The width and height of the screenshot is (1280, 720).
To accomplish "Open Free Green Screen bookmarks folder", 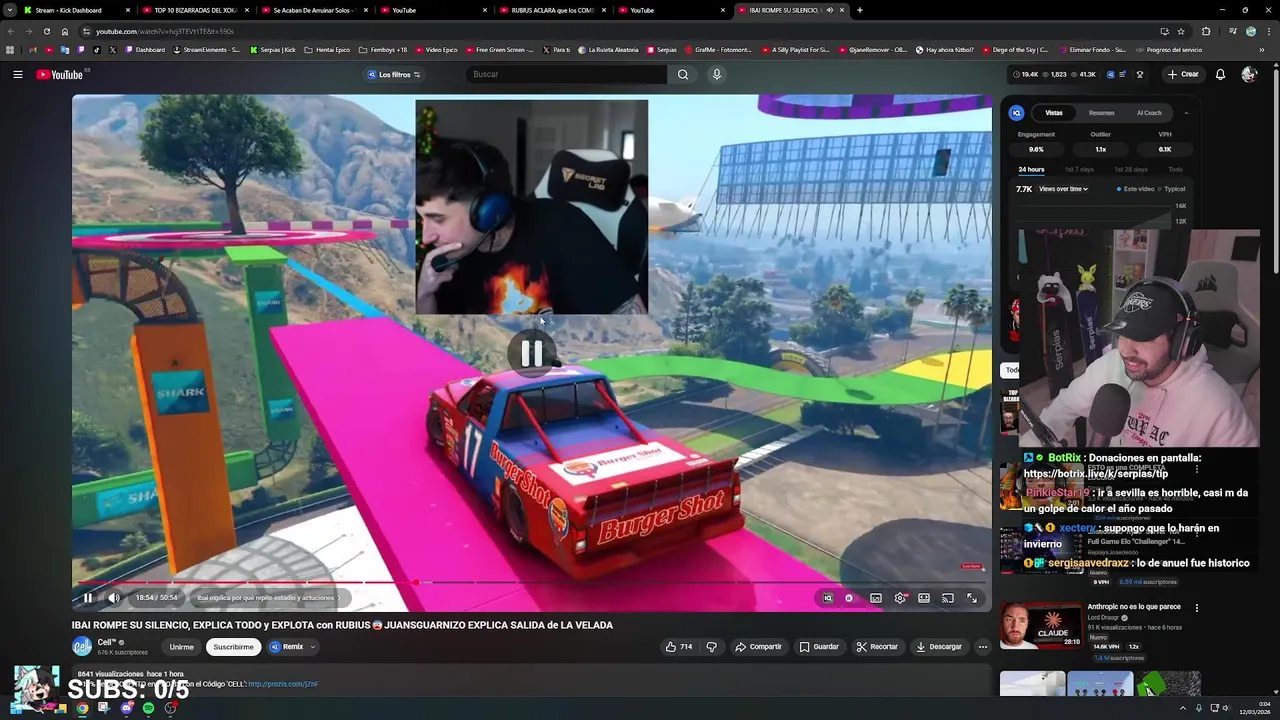I will click(499, 49).
